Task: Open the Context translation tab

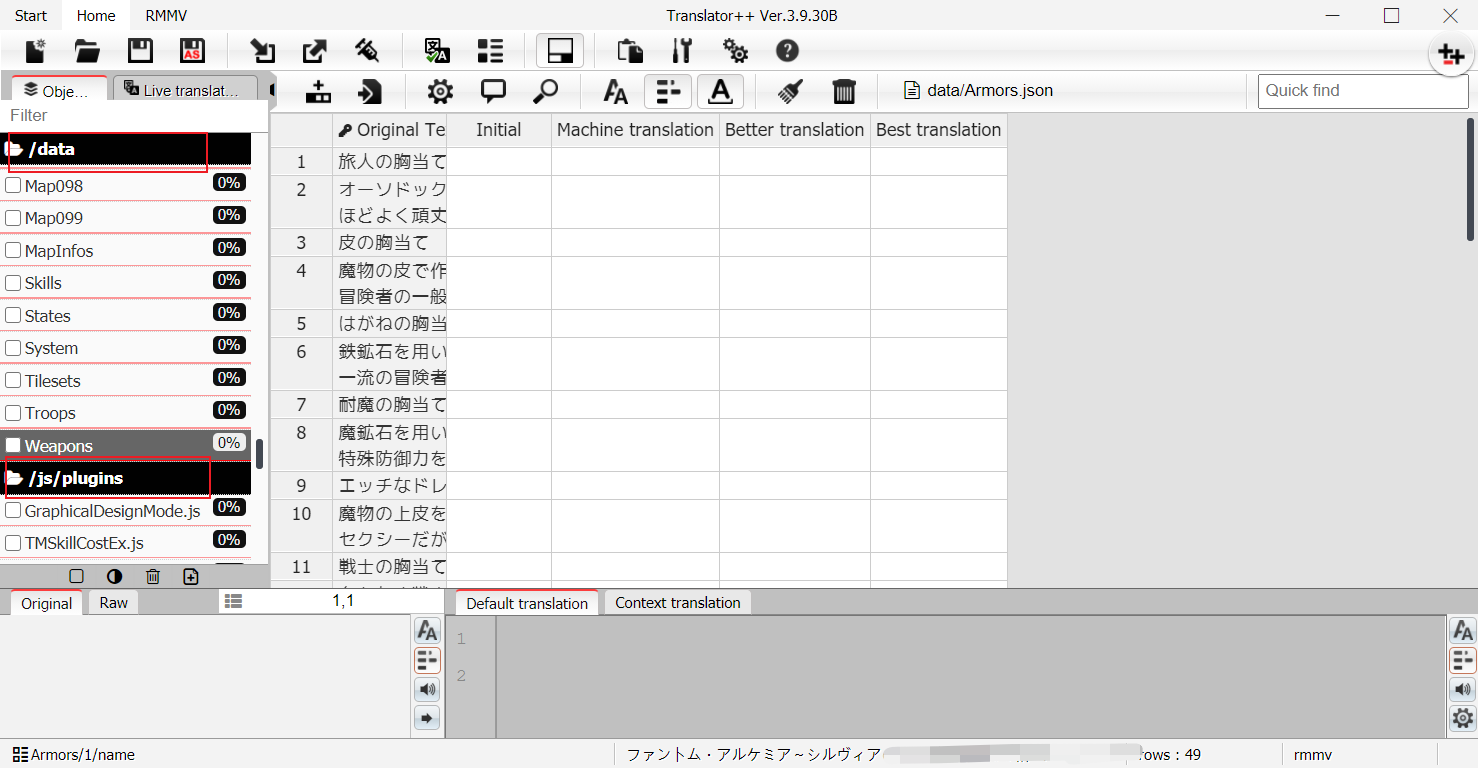Action: pyautogui.click(x=677, y=602)
